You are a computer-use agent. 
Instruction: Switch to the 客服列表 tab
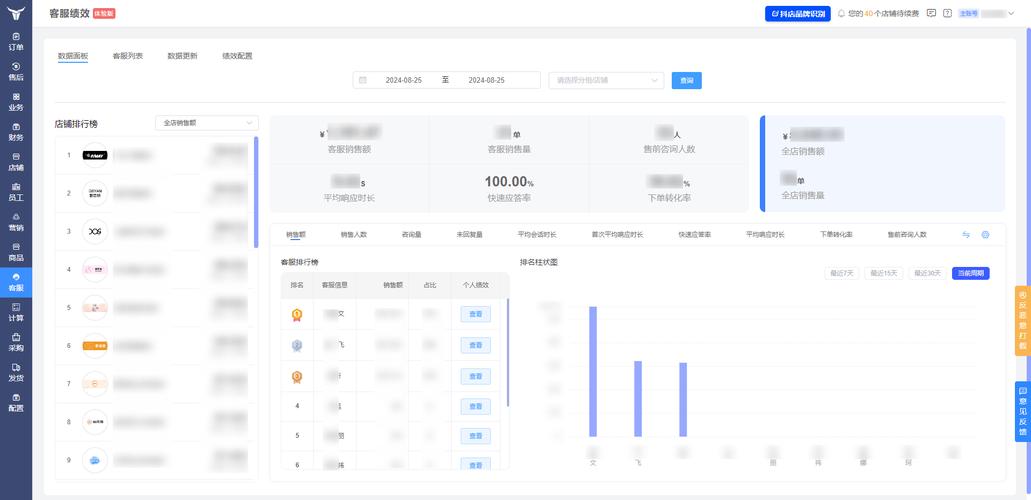127,56
